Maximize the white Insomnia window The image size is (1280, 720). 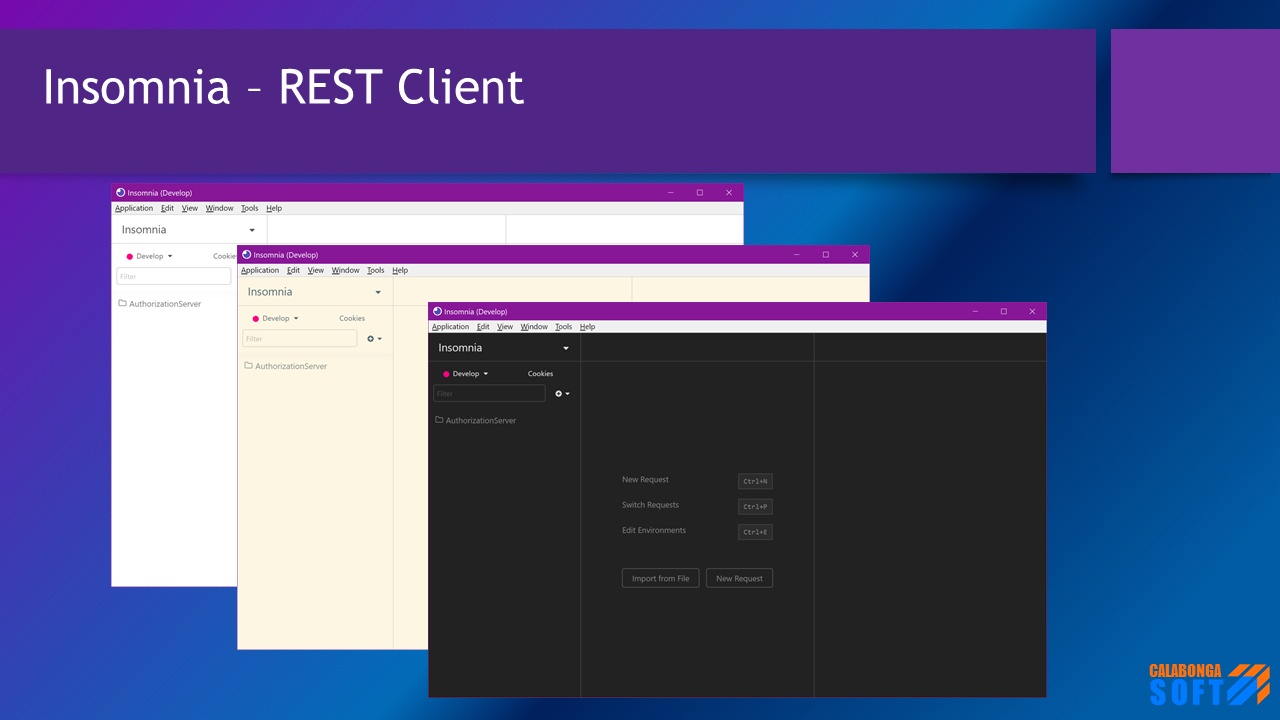700,192
